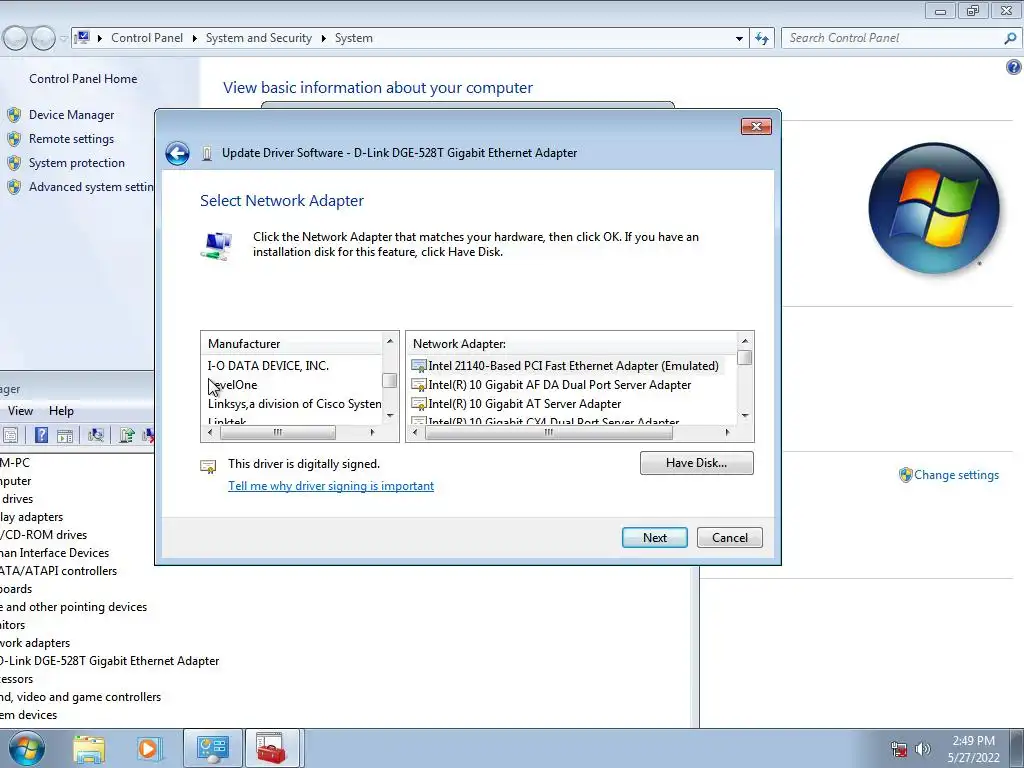
Task: Switch to Control Panel taskbar button
Action: click(213, 748)
